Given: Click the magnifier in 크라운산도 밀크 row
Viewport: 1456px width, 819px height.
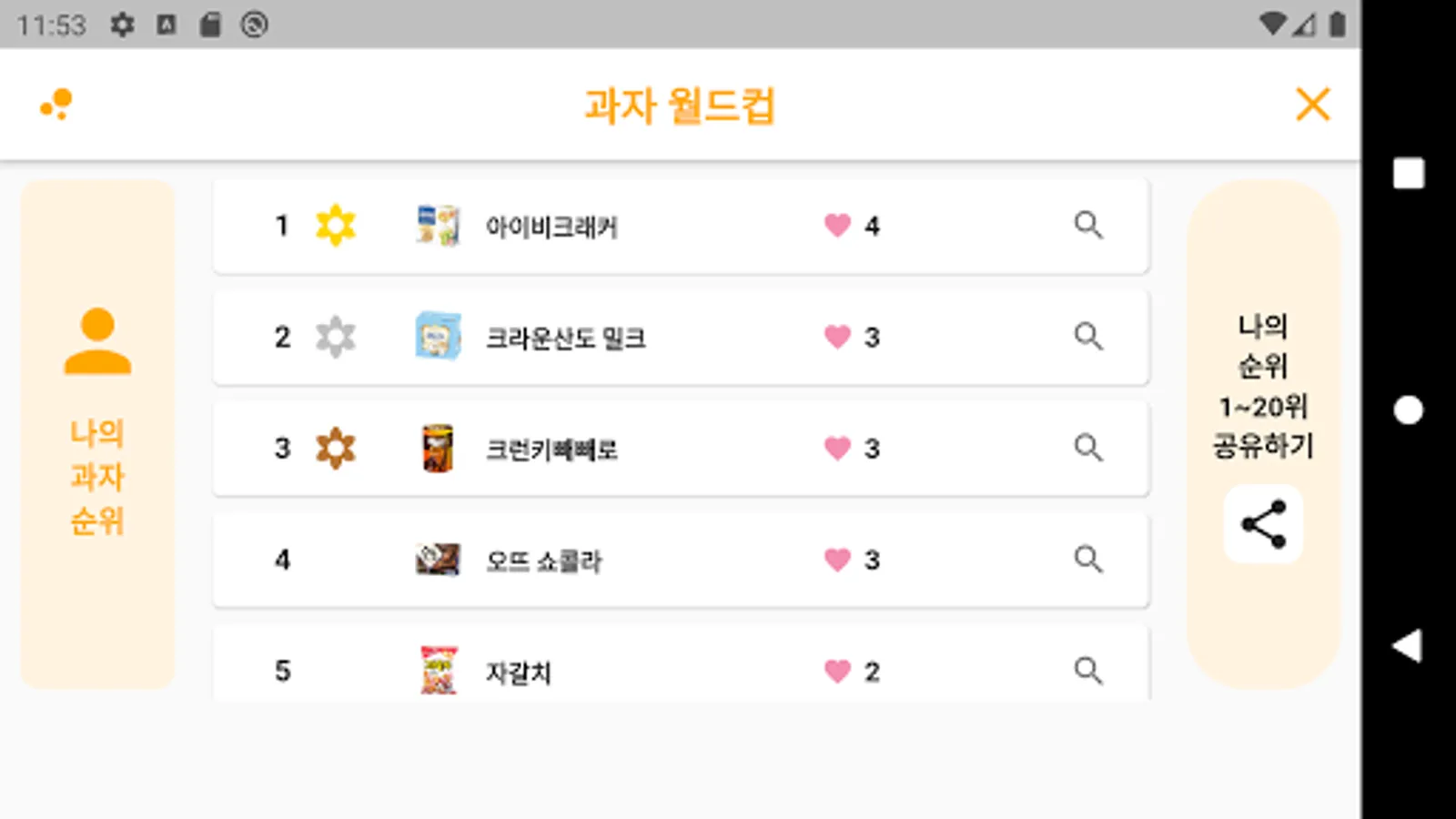Looking at the screenshot, I should tap(1087, 337).
